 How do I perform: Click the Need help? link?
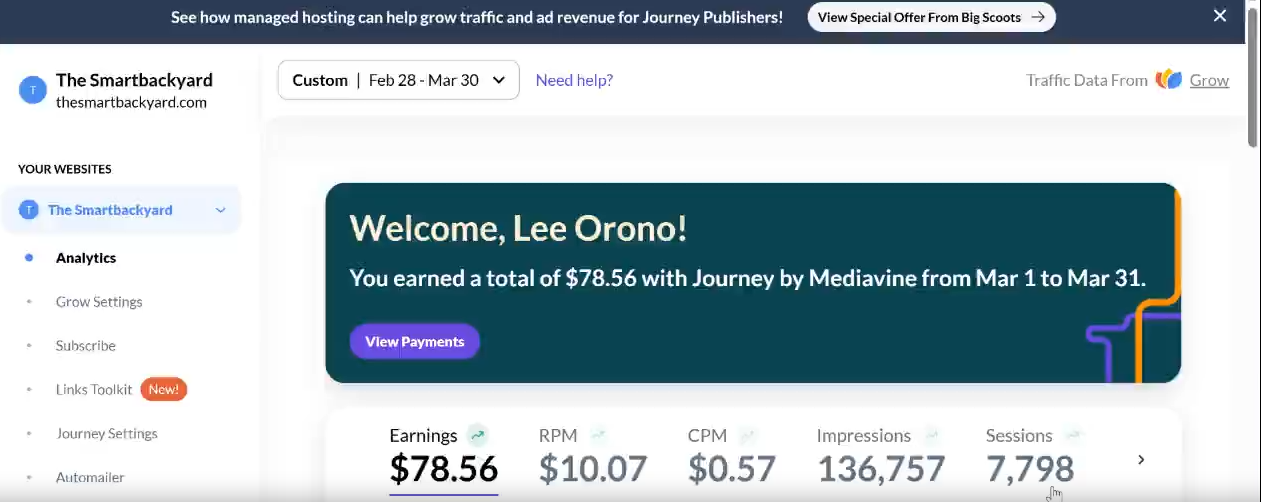574,80
